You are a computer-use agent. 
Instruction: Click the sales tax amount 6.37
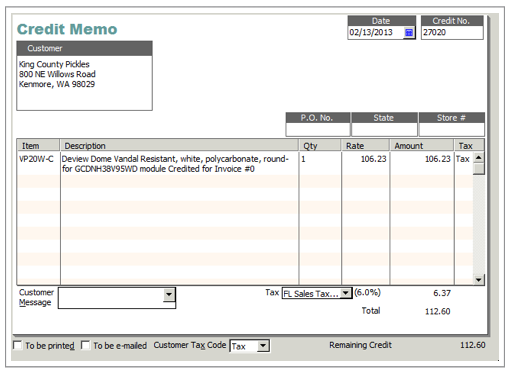(x=442, y=293)
